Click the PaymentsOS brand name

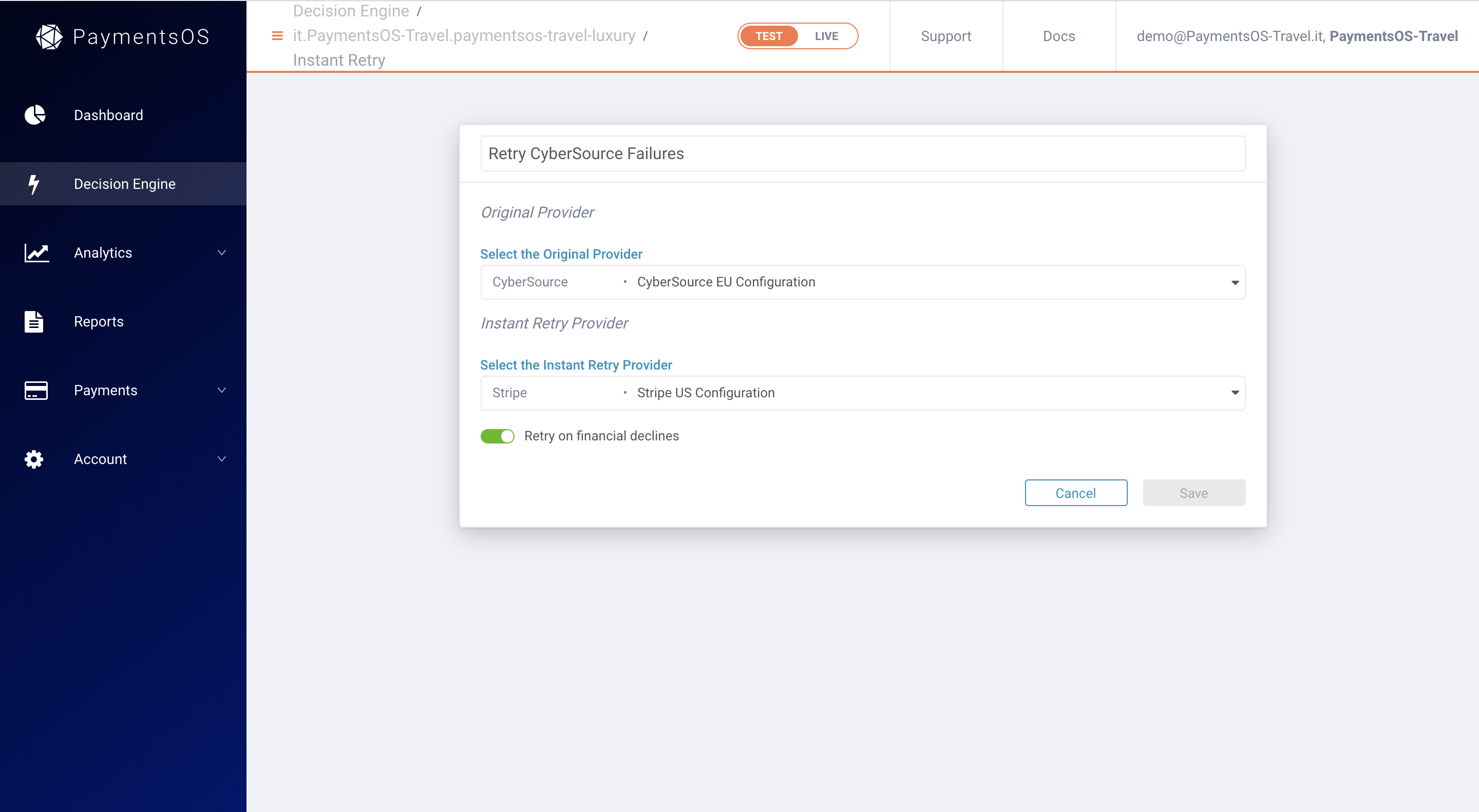(141, 37)
